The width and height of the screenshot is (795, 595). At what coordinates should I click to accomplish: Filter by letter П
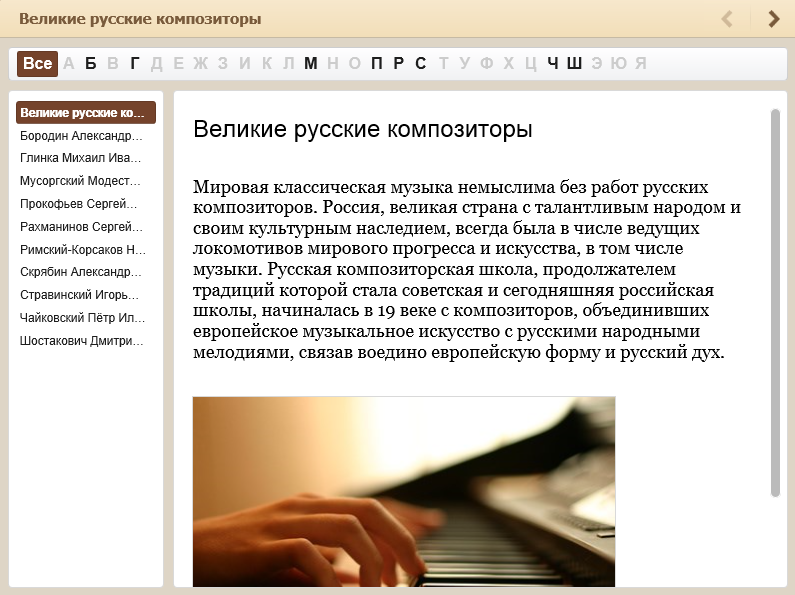point(377,64)
